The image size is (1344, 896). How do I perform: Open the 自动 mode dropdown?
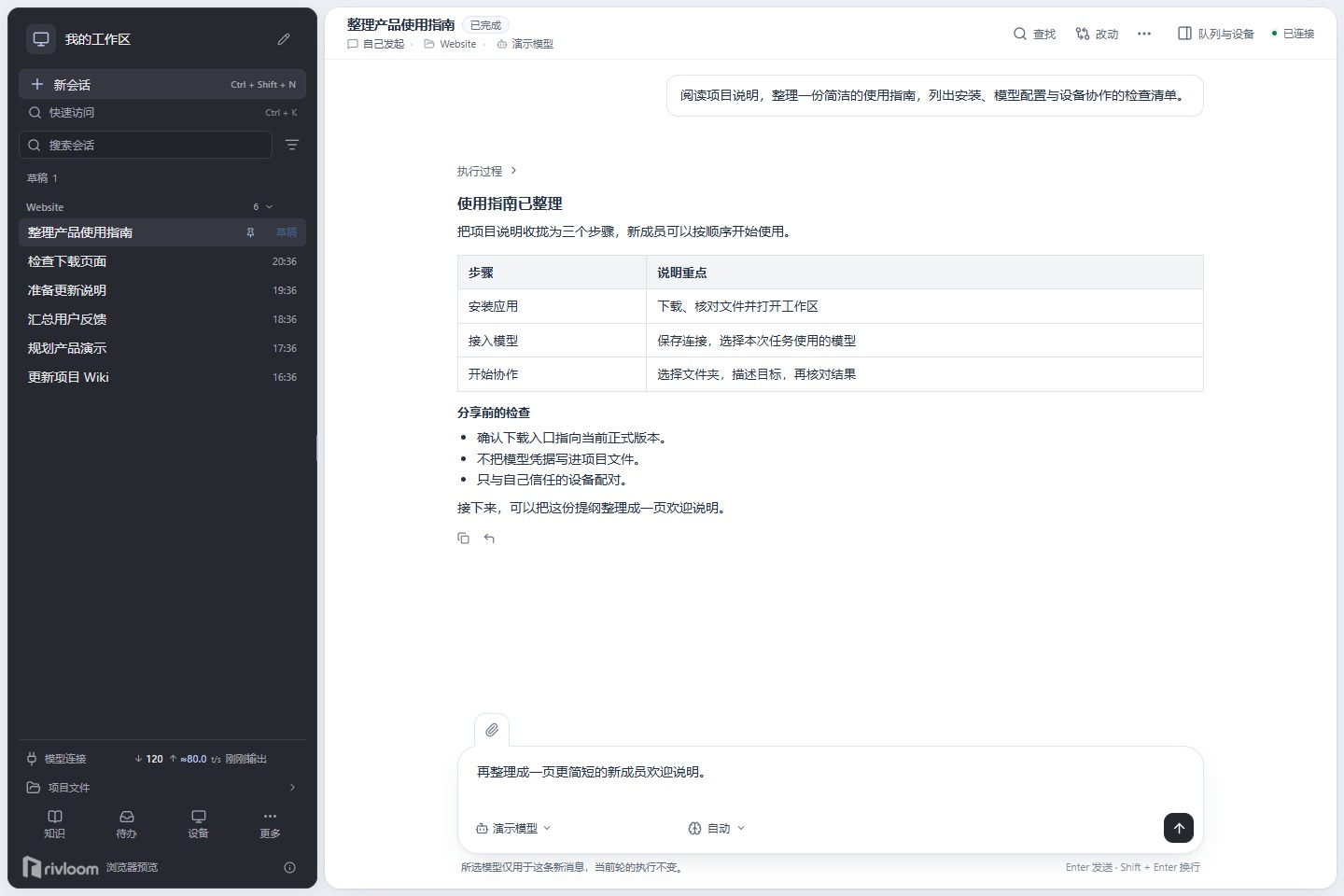(717, 828)
